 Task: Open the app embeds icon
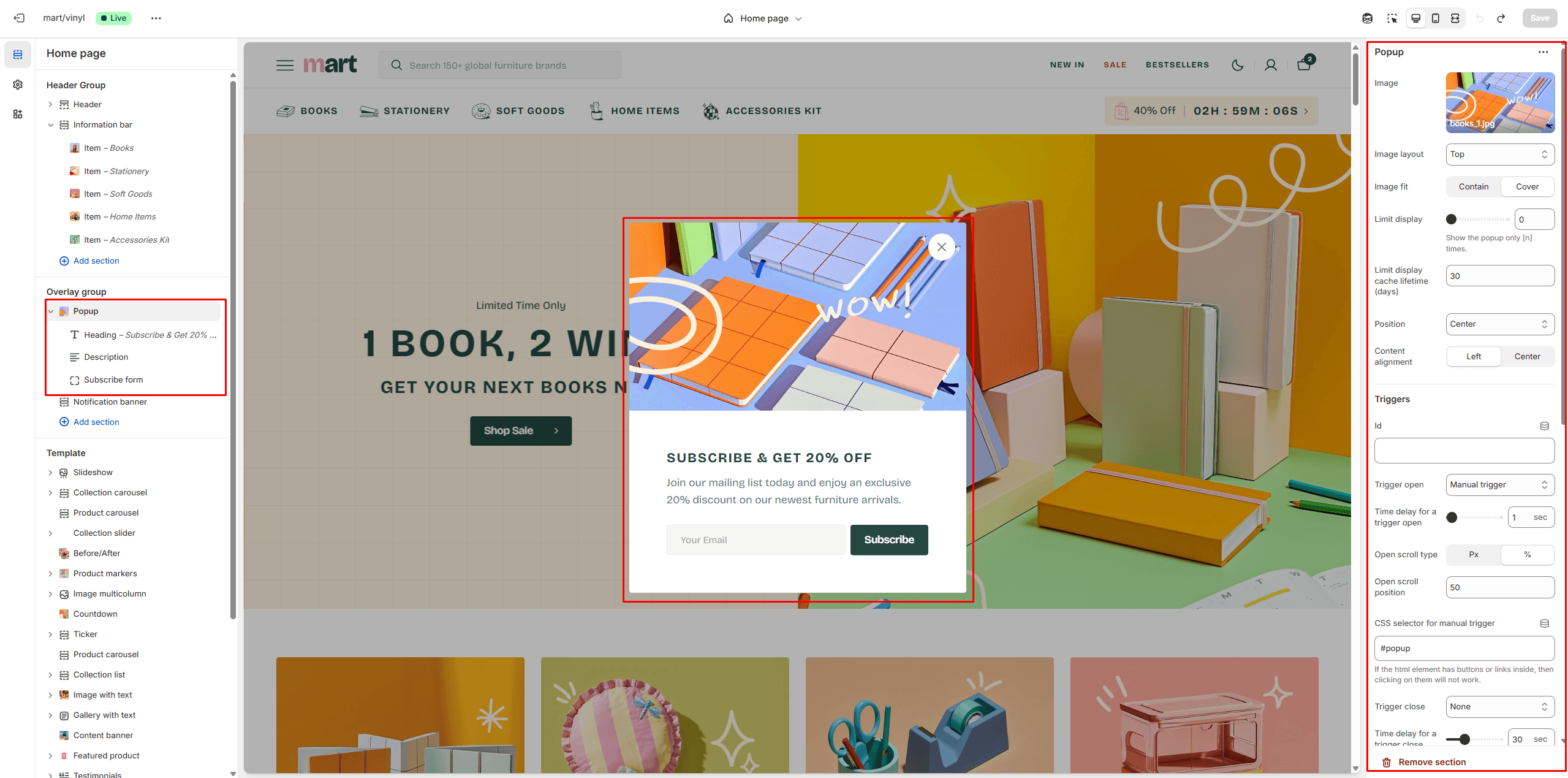18,114
